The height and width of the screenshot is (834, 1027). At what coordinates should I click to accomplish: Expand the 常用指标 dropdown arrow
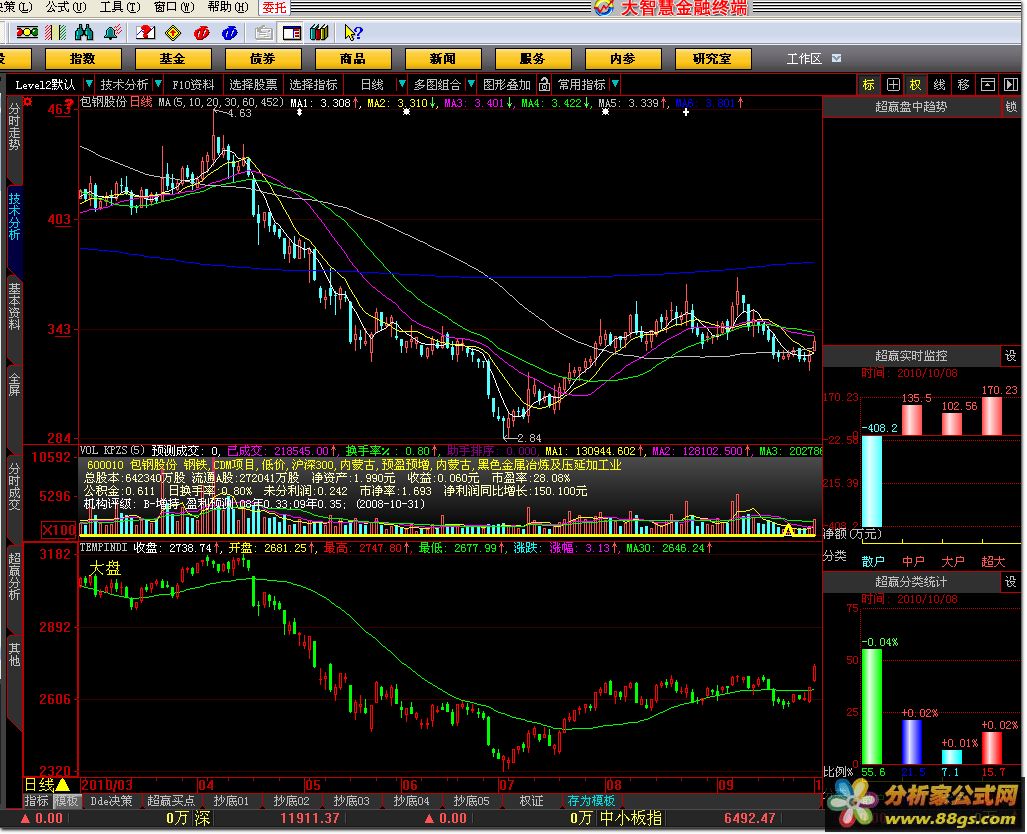coord(614,85)
